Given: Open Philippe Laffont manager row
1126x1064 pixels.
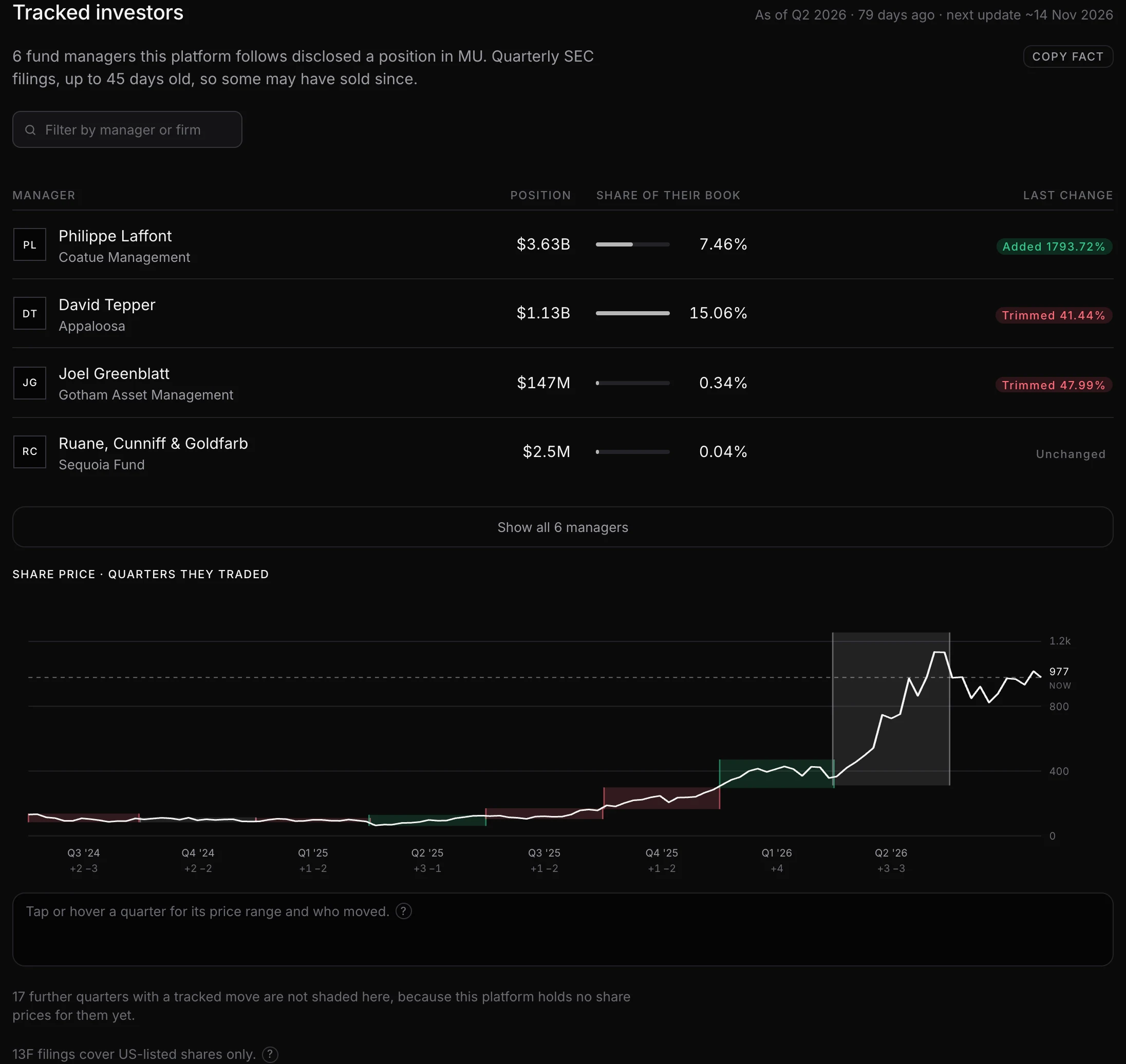Looking at the screenshot, I should pyautogui.click(x=562, y=244).
